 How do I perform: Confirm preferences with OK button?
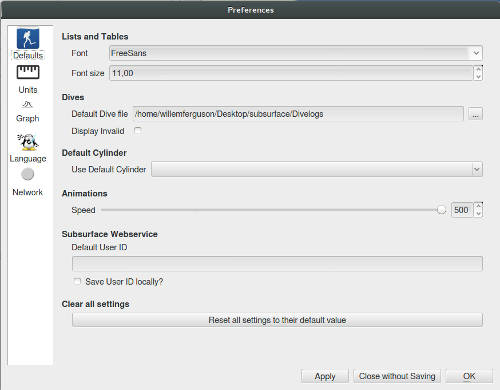pyautogui.click(x=469, y=376)
